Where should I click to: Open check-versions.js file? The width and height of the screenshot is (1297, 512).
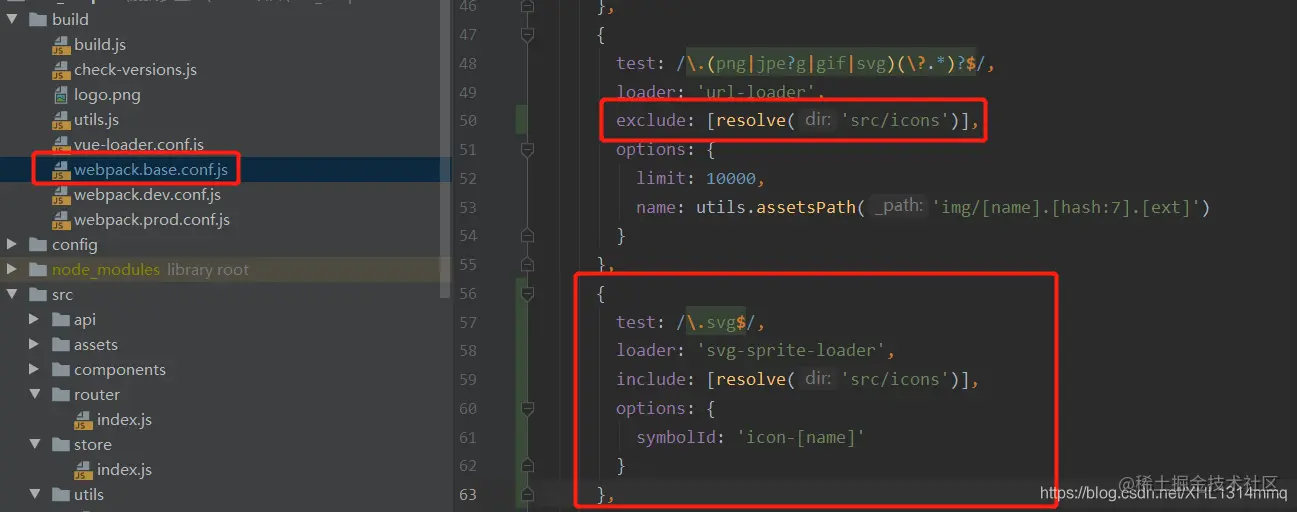[x=135, y=70]
